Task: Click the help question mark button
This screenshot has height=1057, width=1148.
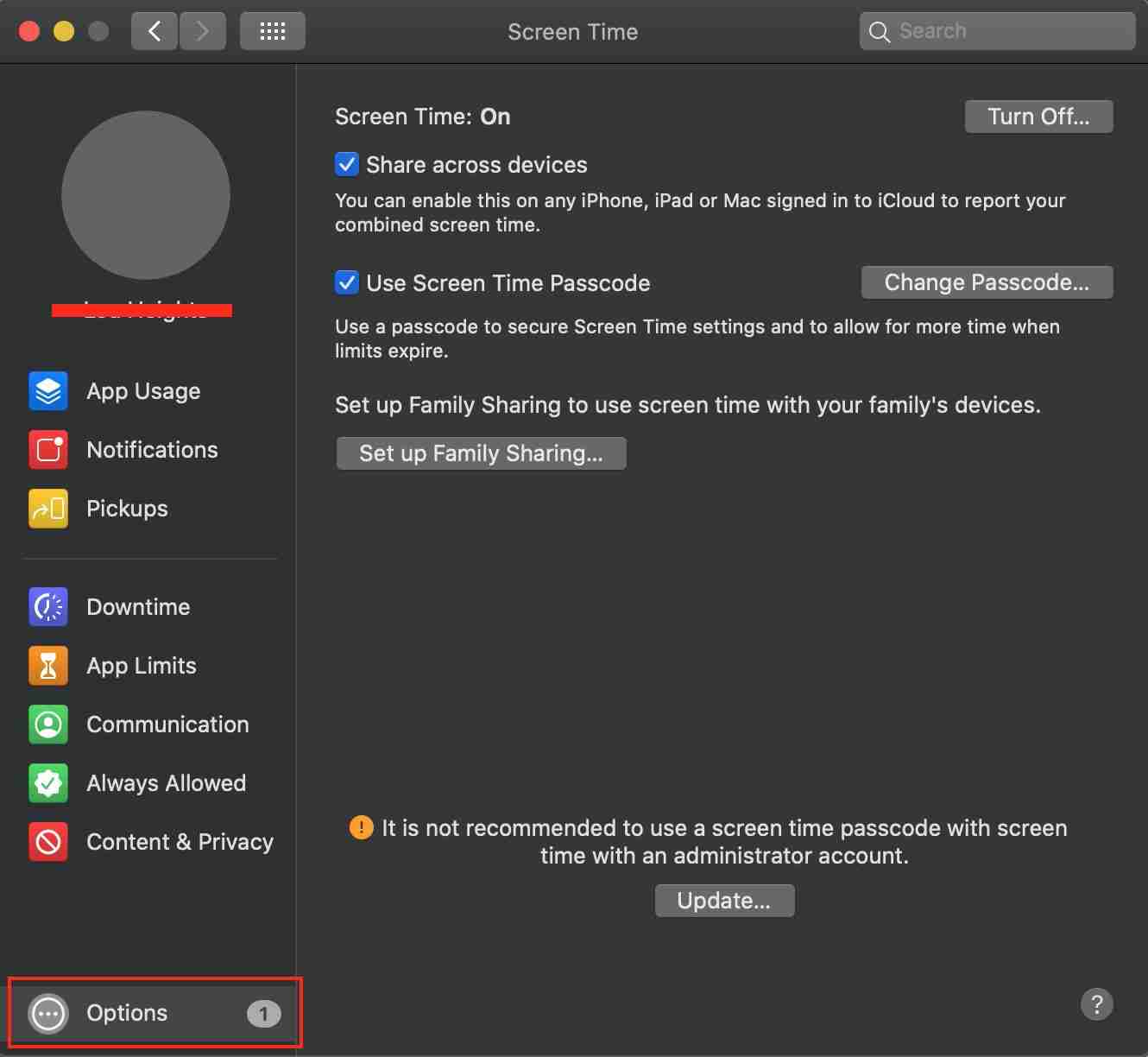Action: [1097, 1004]
